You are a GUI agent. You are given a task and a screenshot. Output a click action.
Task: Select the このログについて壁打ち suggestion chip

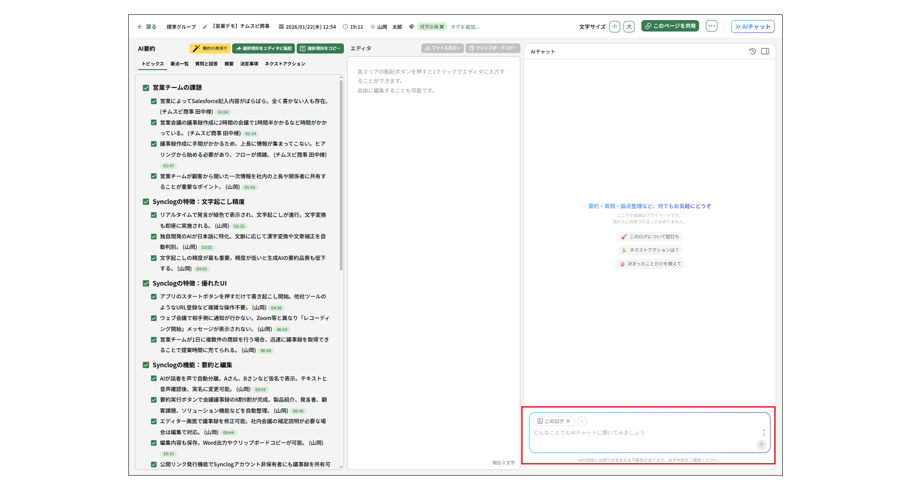tap(649, 237)
